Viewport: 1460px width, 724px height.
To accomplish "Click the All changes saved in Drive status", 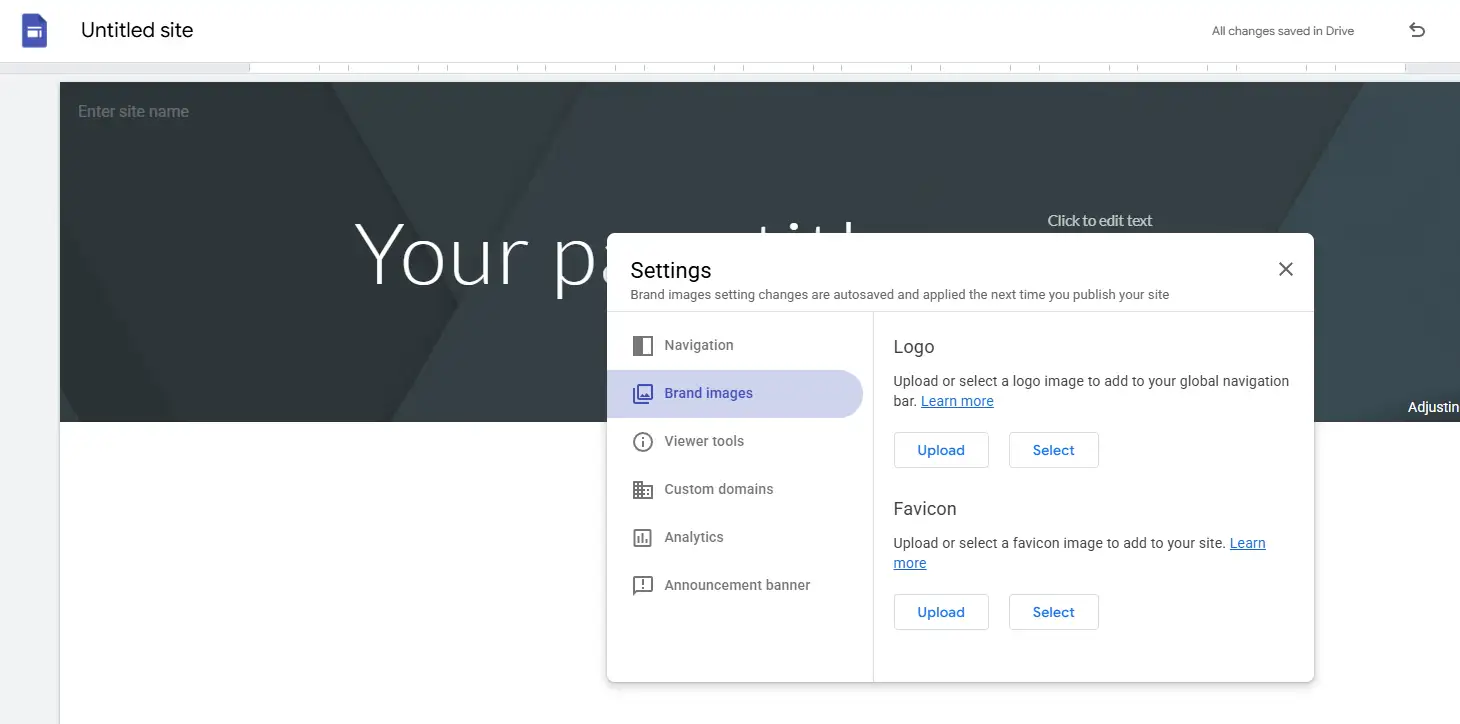I will (x=1282, y=31).
